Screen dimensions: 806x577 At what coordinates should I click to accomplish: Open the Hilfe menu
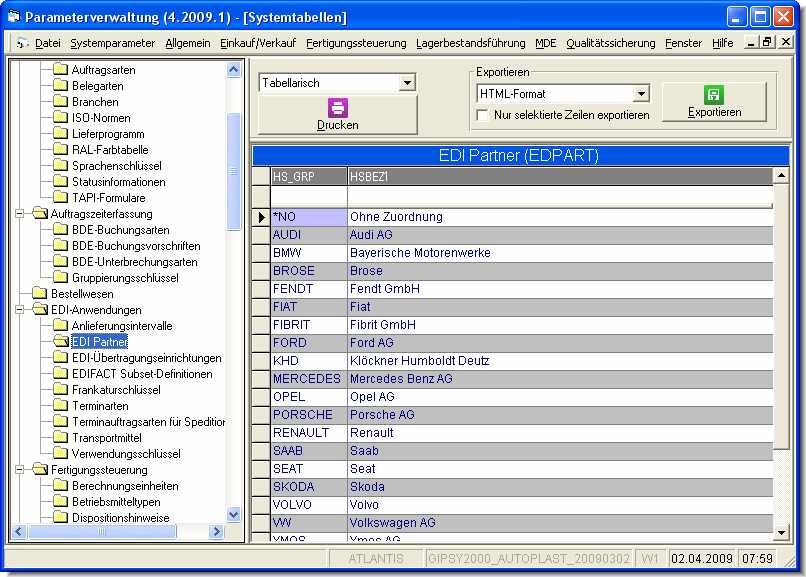coord(722,43)
